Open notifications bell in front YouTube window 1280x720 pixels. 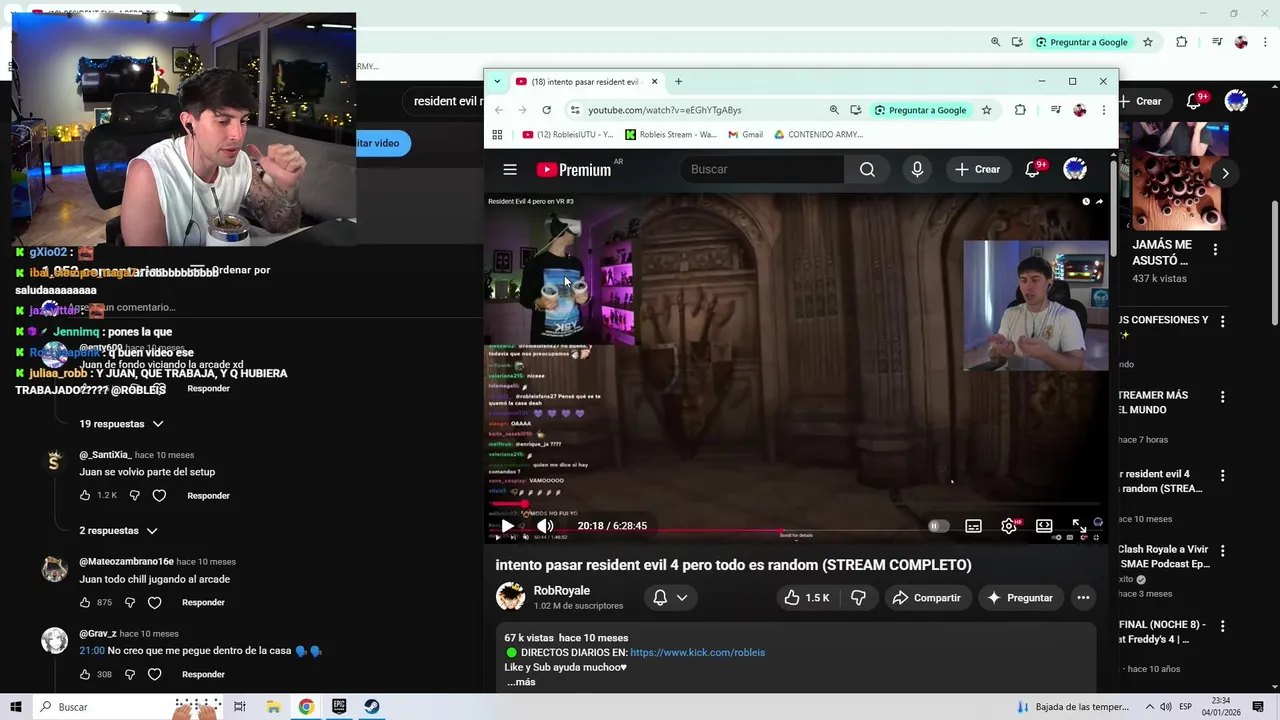pyautogui.click(x=1033, y=170)
